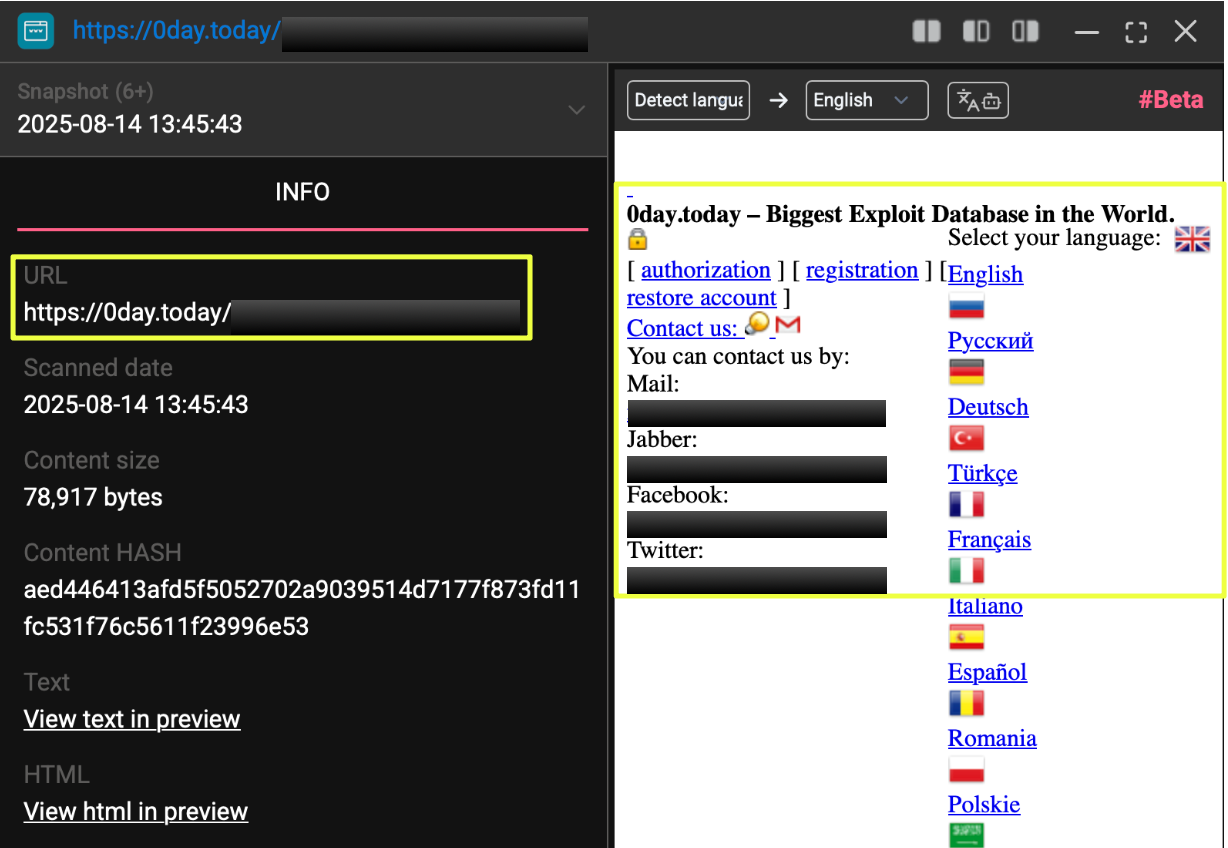The width and height of the screenshot is (1228, 848).
Task: Click the UK flag language icon
Action: pos(1192,239)
